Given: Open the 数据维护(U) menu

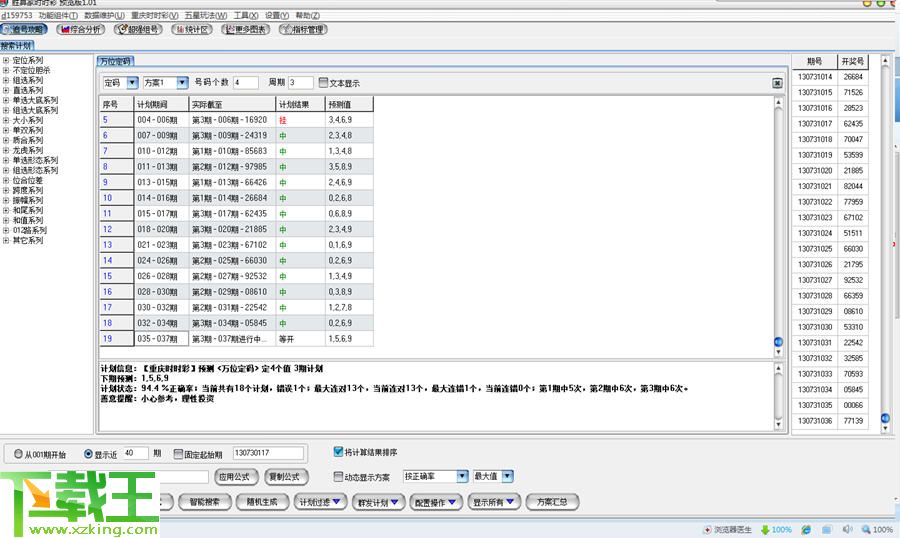Looking at the screenshot, I should [x=104, y=16].
